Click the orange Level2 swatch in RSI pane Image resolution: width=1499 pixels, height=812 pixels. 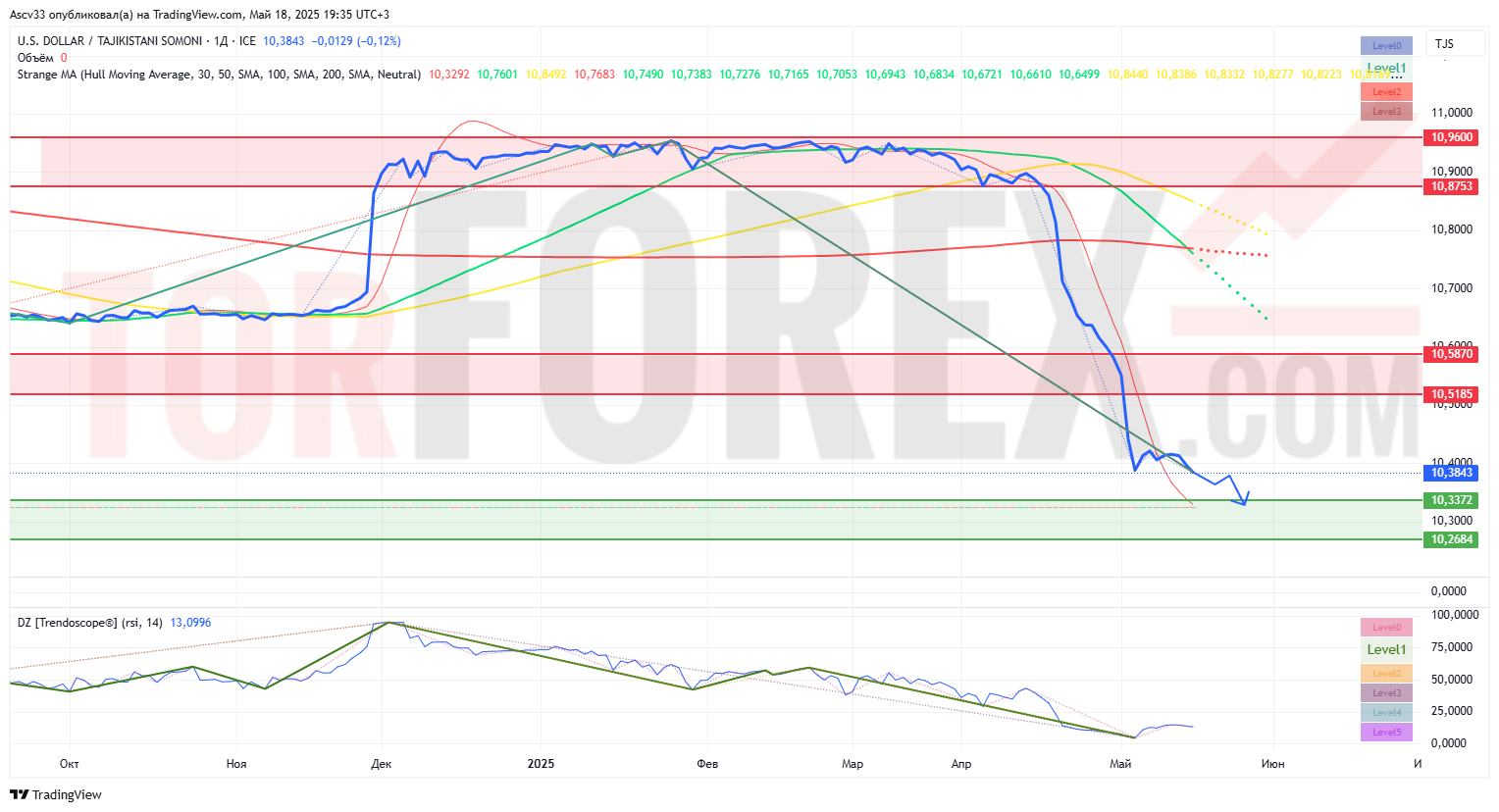point(1386,674)
